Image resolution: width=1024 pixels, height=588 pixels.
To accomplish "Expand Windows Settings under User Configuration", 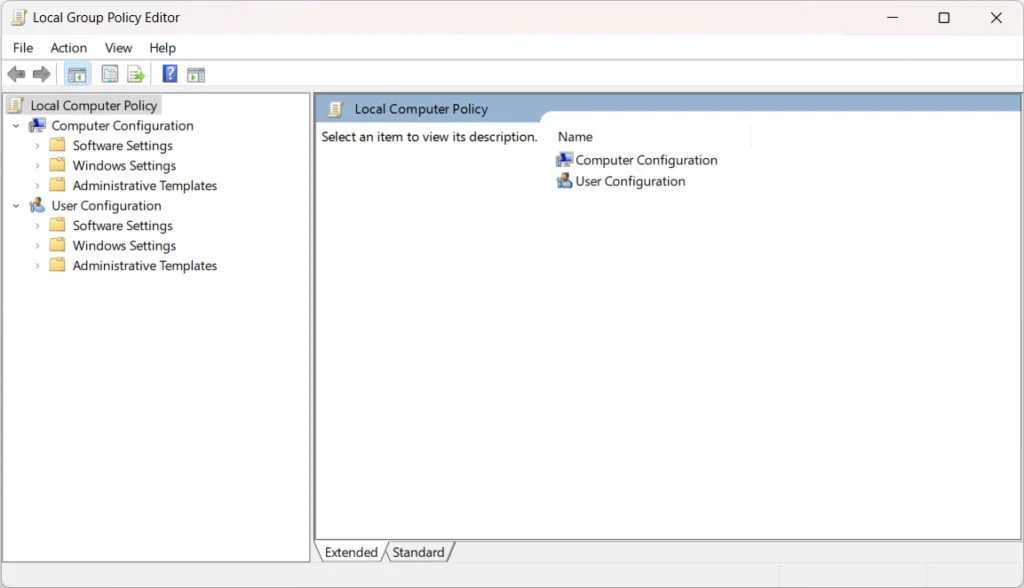I will coord(37,246).
